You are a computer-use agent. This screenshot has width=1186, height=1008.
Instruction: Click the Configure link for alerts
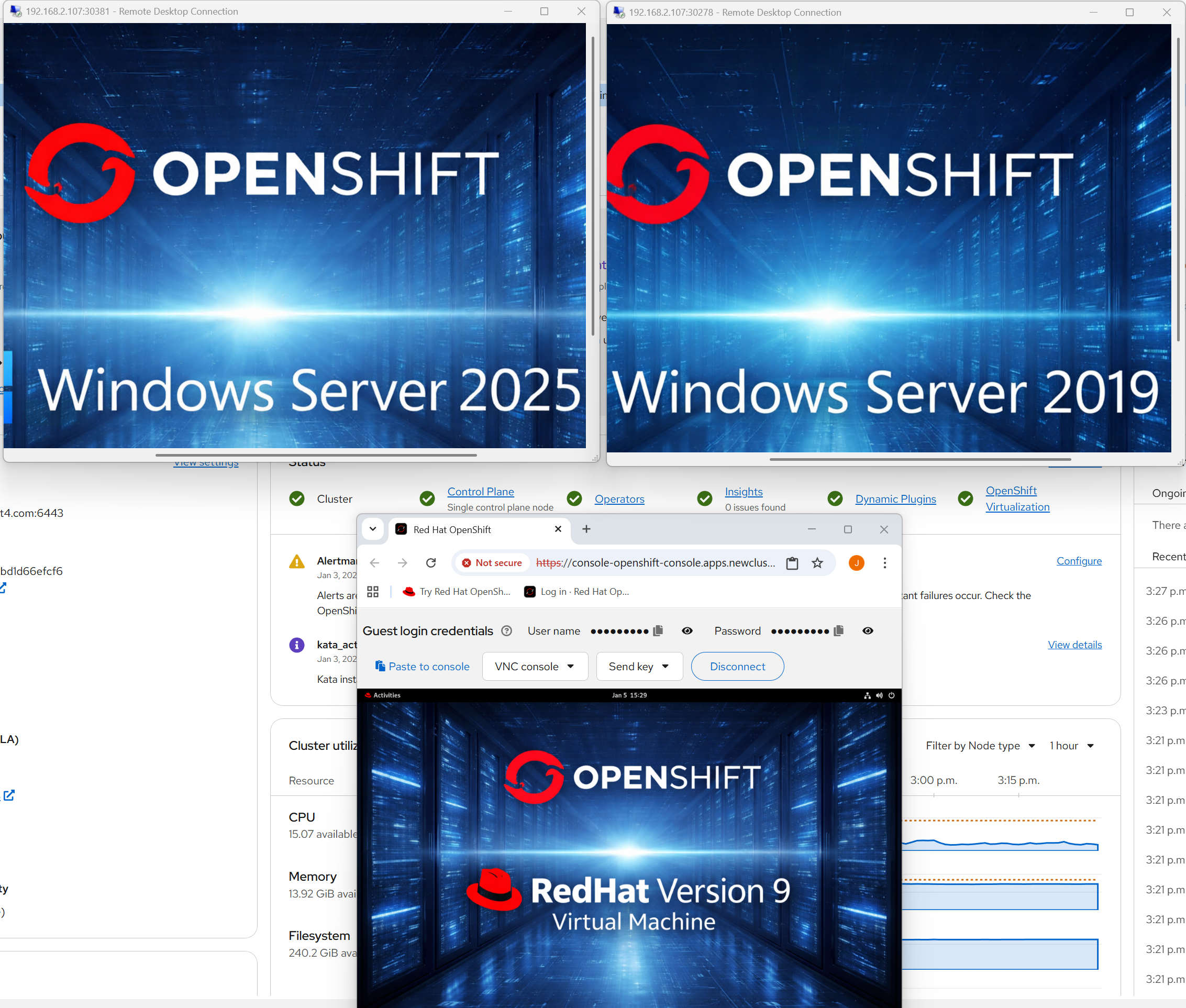tap(1079, 561)
